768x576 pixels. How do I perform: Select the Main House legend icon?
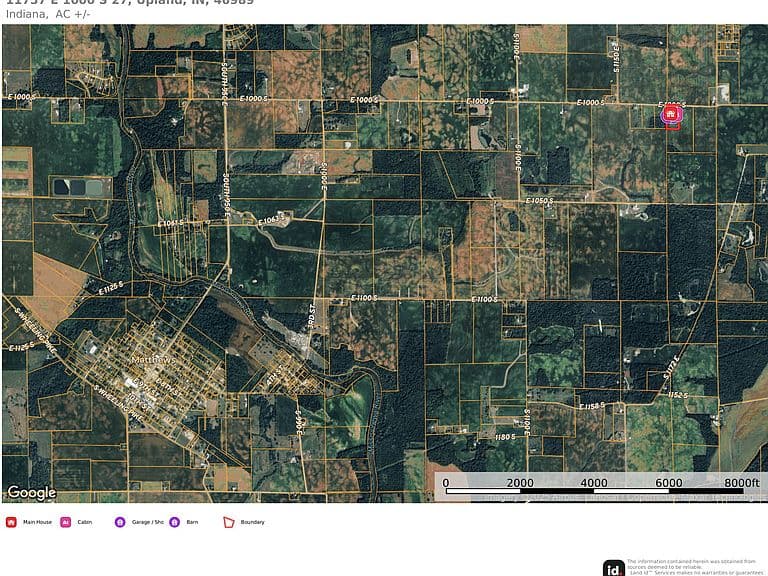pos(11,522)
